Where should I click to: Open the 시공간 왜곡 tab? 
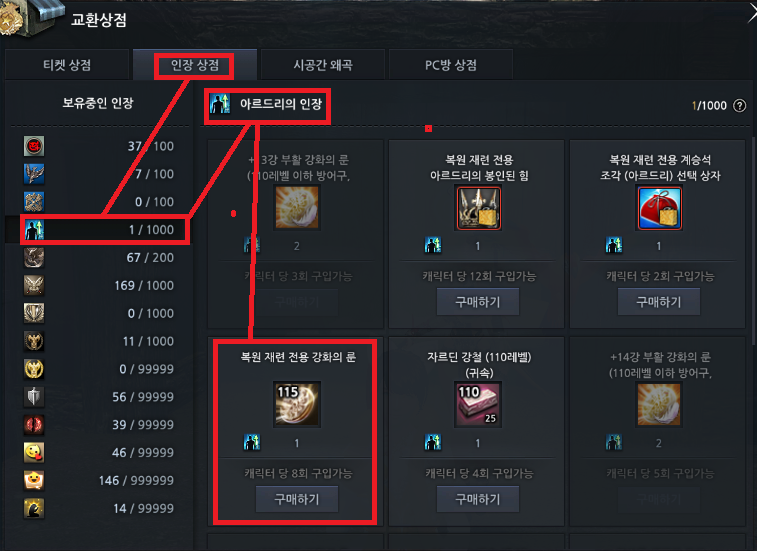point(322,65)
